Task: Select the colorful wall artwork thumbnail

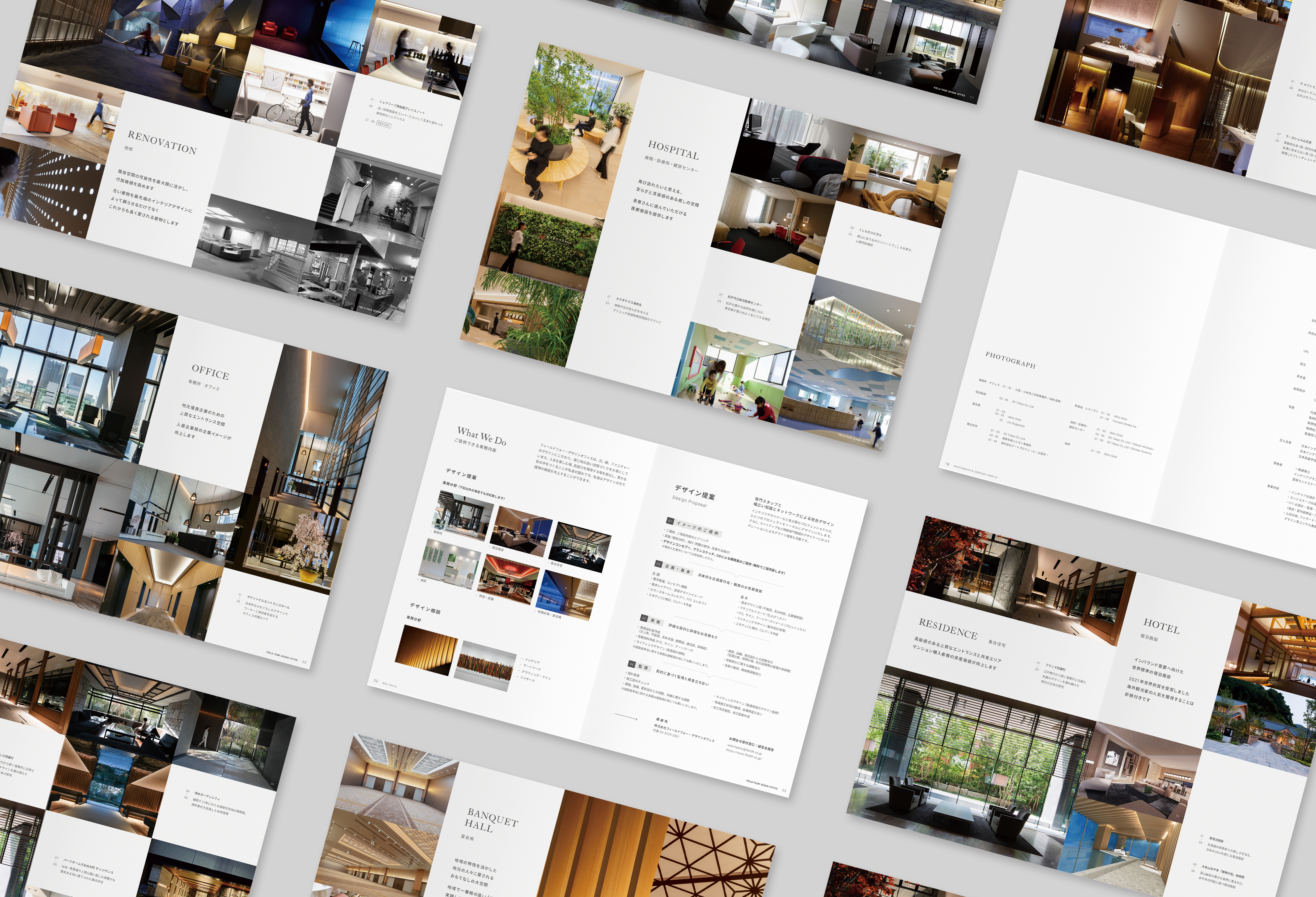Action: pos(486,666)
